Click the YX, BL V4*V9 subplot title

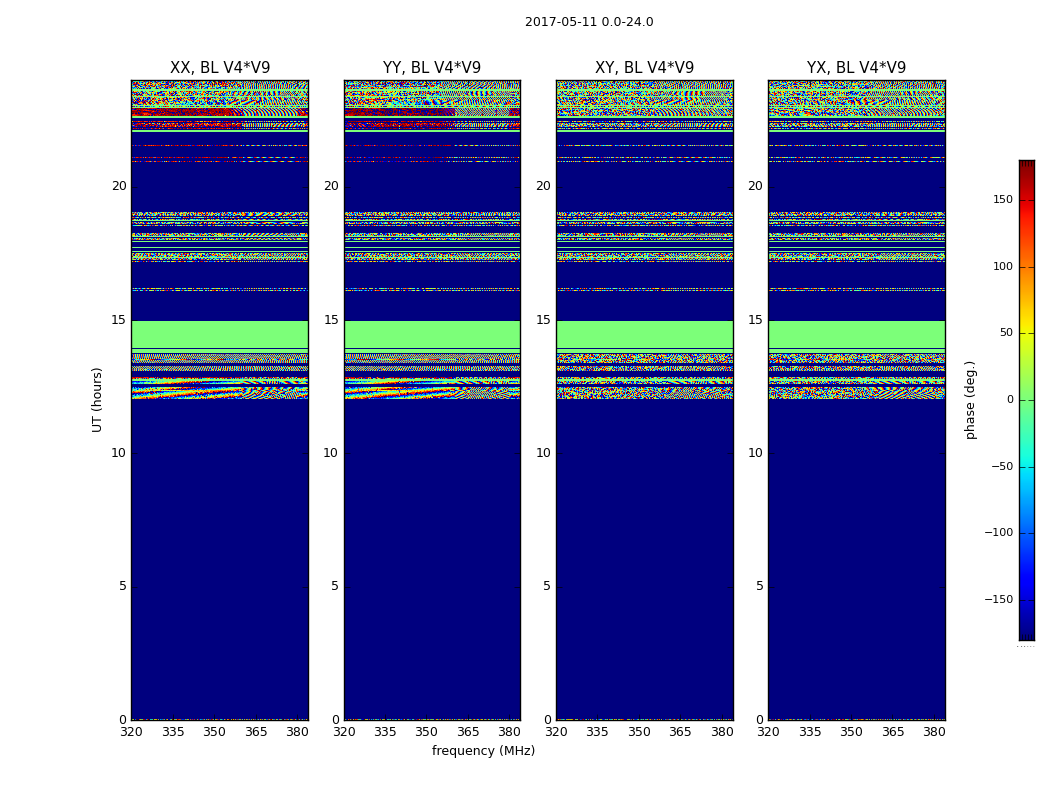coord(856,68)
